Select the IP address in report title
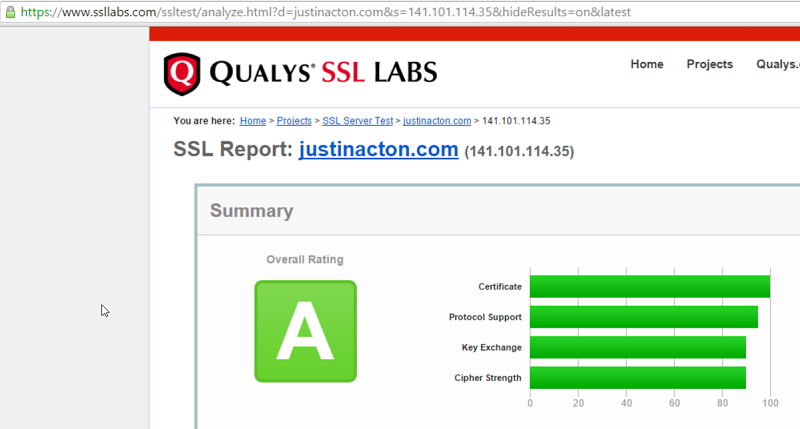 tap(519, 152)
